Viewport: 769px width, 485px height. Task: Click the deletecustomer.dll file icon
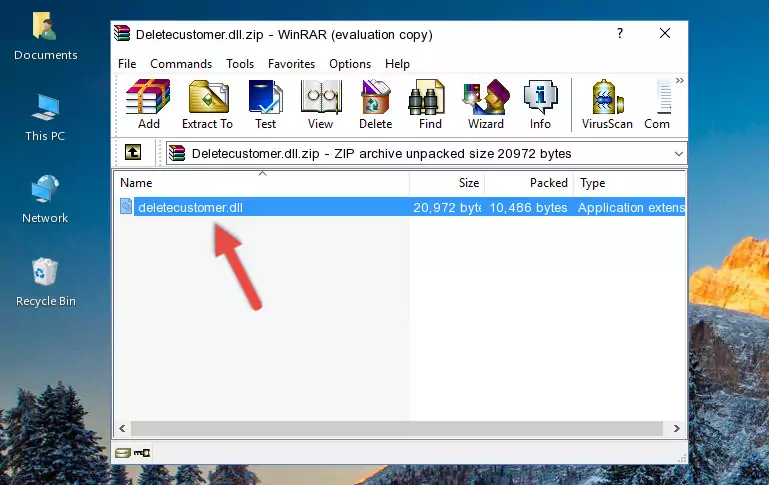126,206
